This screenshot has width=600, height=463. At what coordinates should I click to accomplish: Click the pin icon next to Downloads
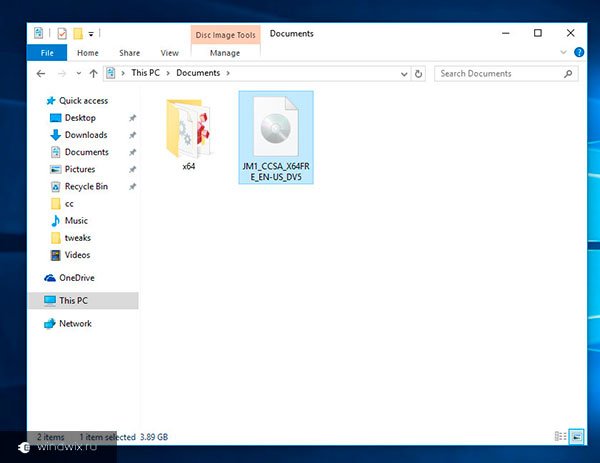132,135
